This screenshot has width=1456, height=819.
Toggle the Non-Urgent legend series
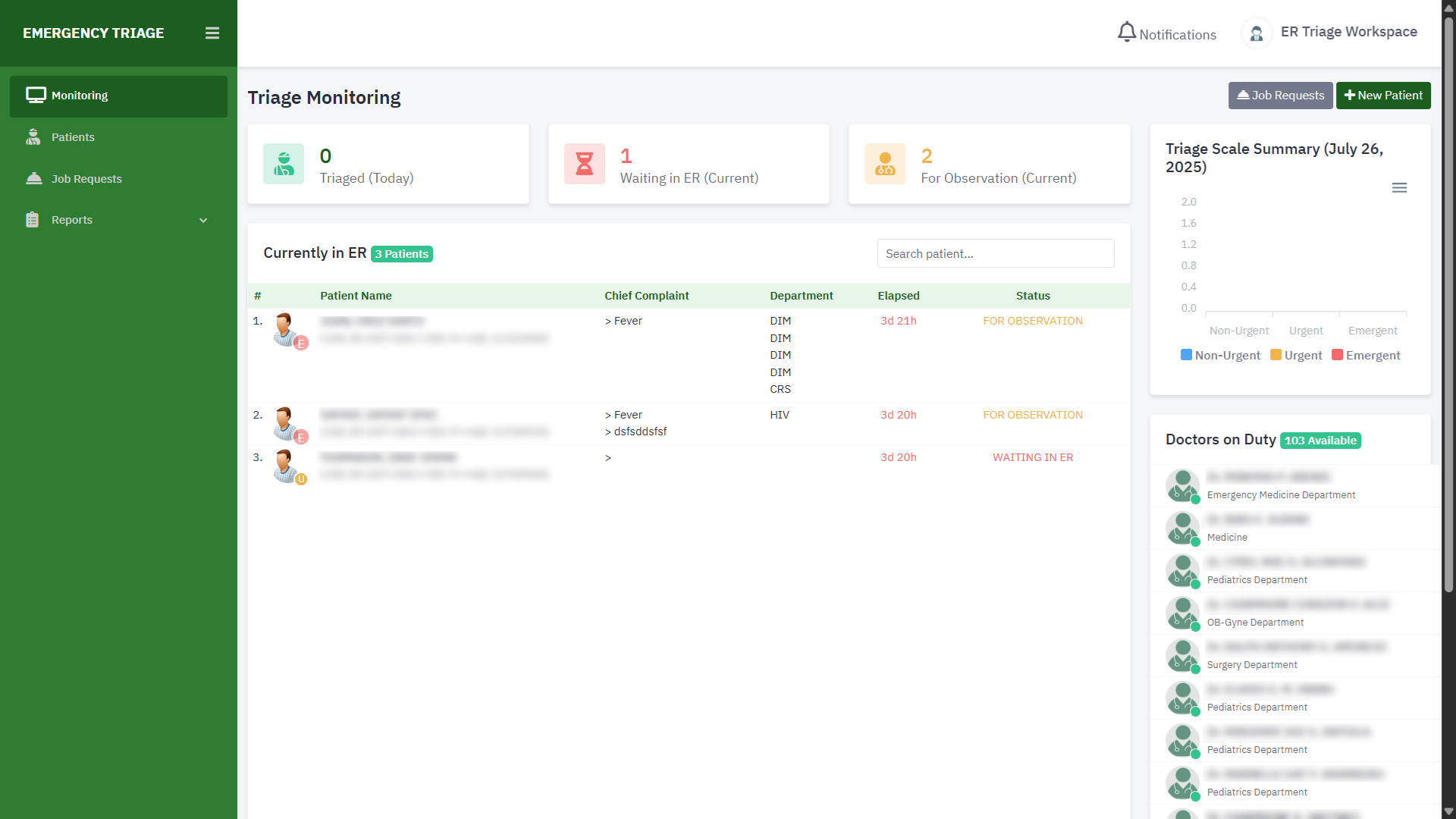coord(1220,356)
